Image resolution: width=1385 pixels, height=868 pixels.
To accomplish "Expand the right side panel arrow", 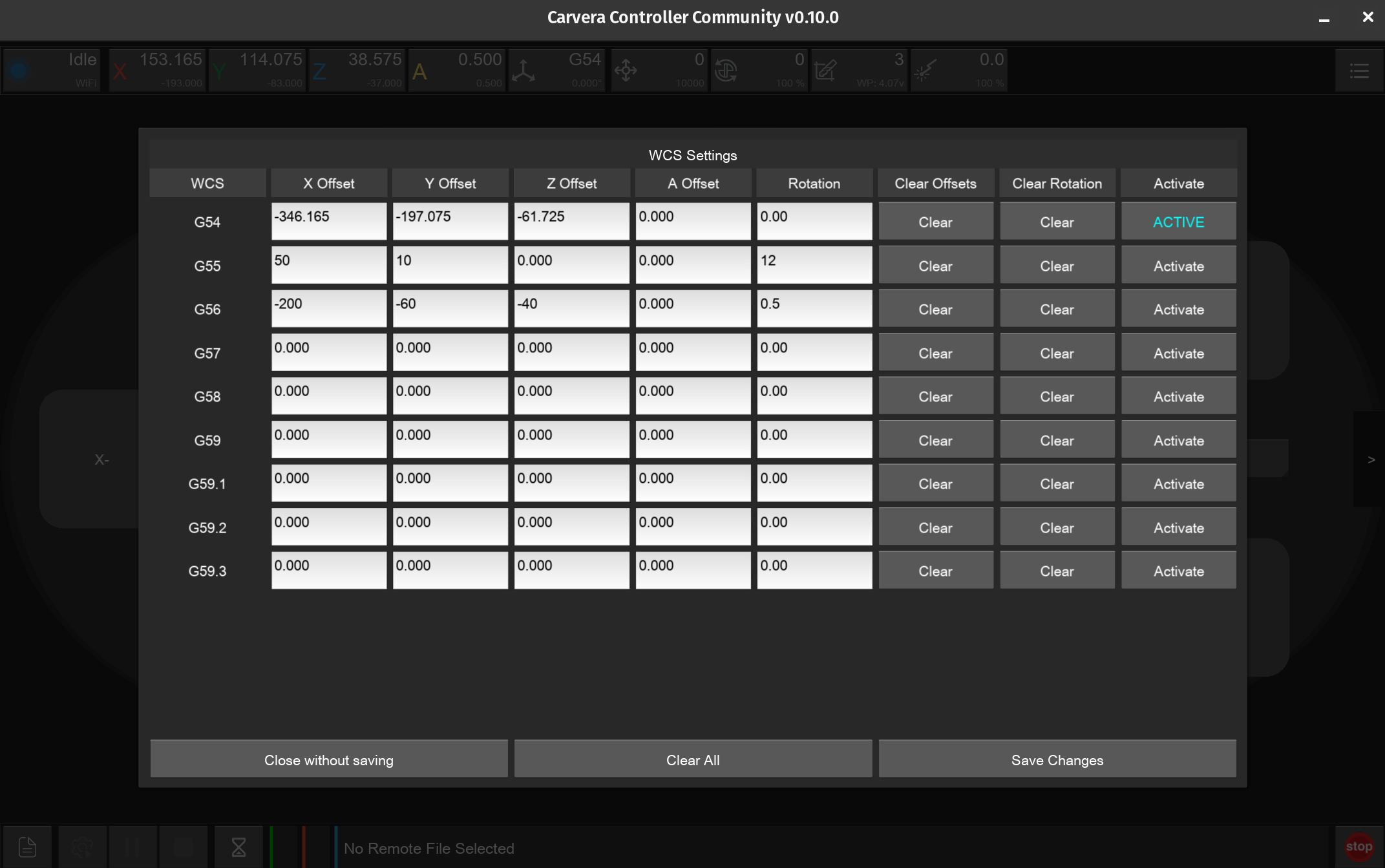I will click(1371, 460).
